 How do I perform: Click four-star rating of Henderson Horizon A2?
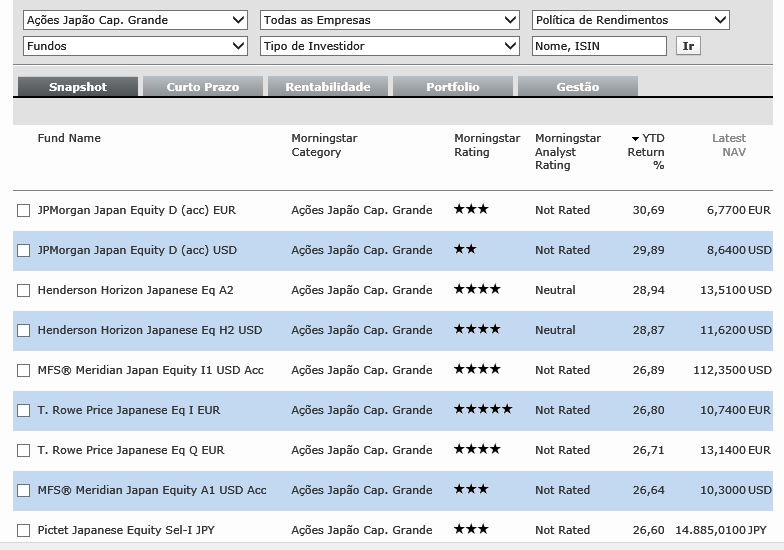(x=477, y=289)
